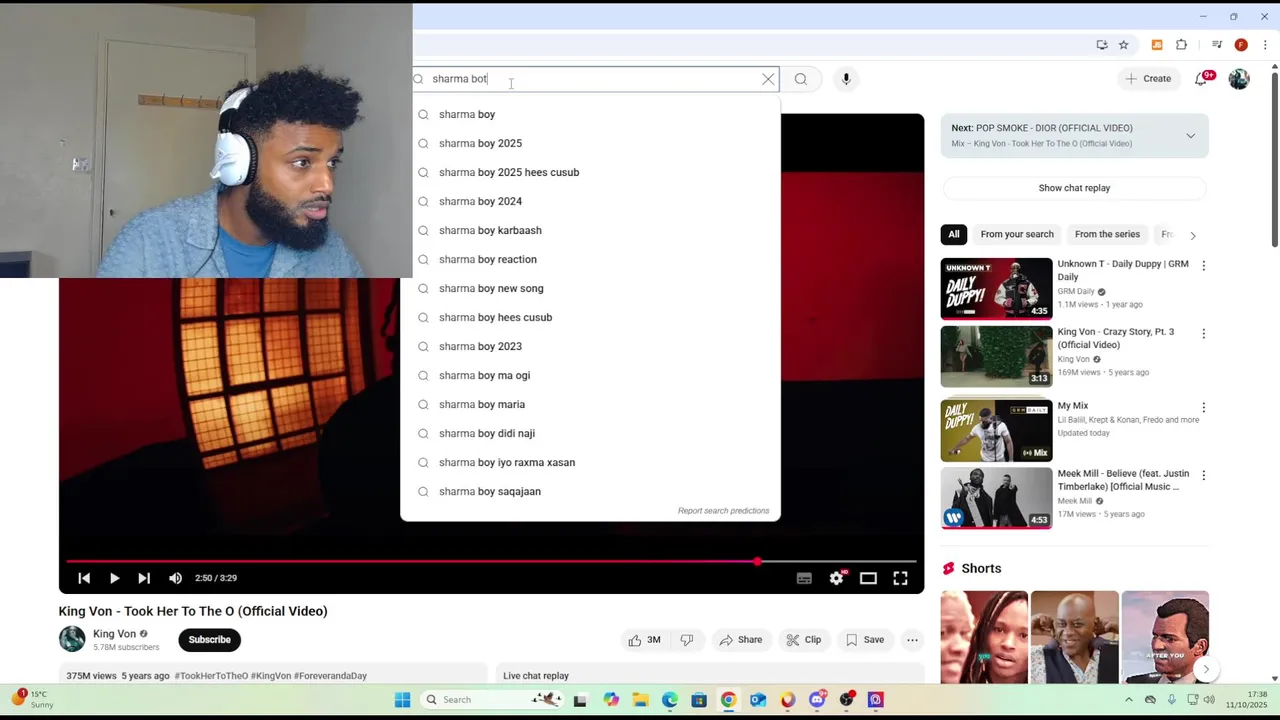Image resolution: width=1280 pixels, height=720 pixels.
Task: Bookmark this page with the star icon
Action: pos(1123,45)
